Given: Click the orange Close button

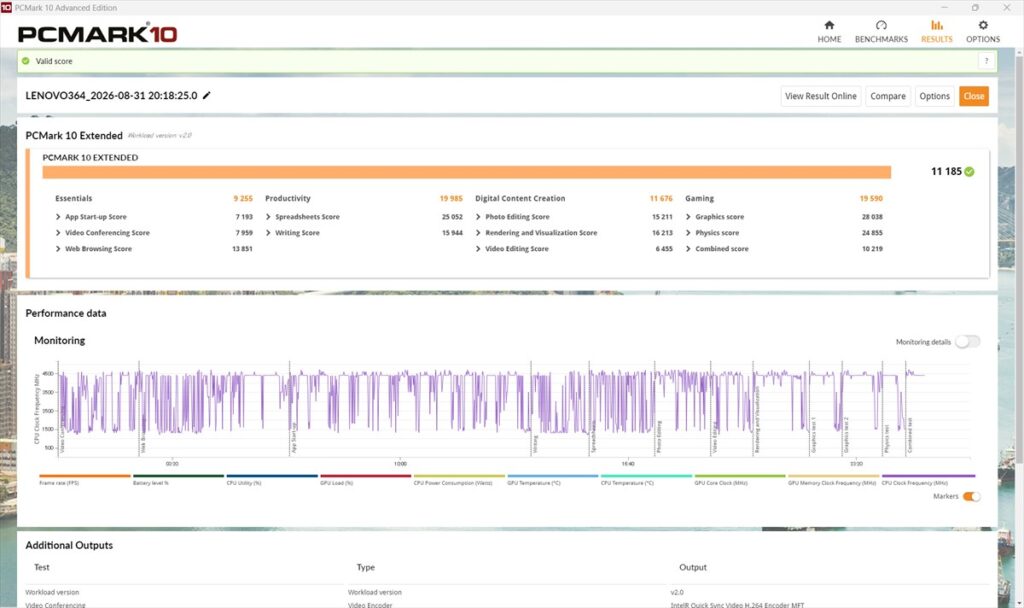Looking at the screenshot, I should 973,96.
